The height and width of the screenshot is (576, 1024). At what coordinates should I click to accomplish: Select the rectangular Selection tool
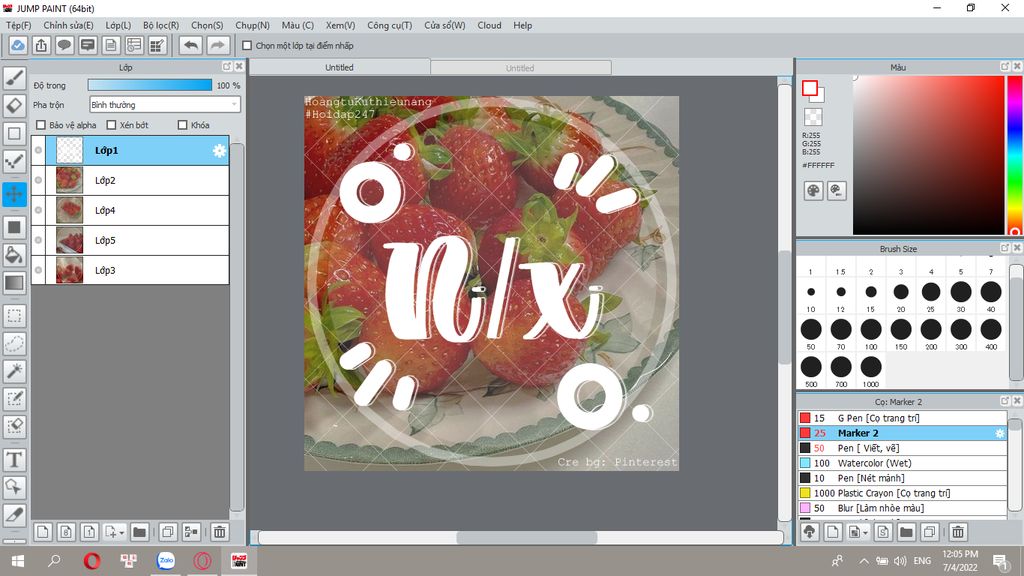[14, 316]
